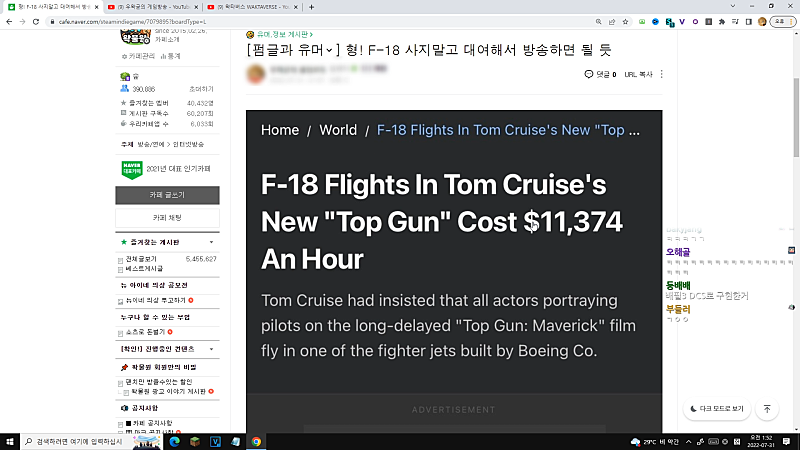Open 카페관리 cafe management link
Image resolution: width=800 pixels, height=450 pixels.
click(x=139, y=56)
